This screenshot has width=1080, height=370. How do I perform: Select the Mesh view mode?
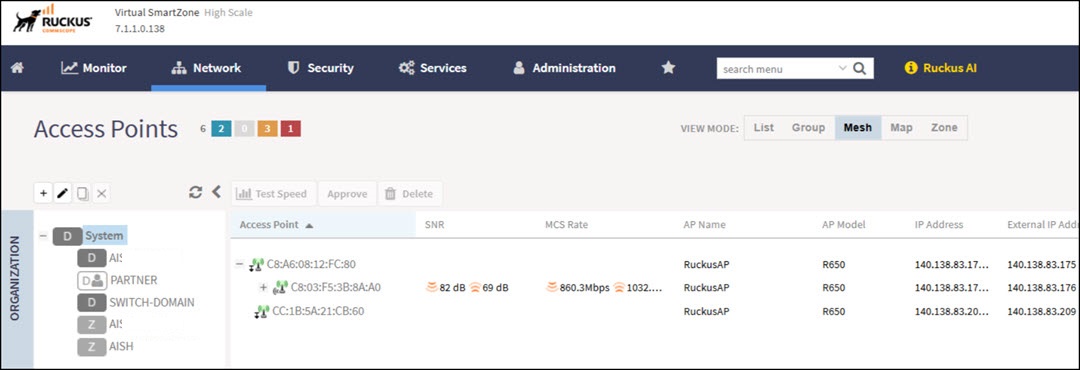[x=858, y=127]
